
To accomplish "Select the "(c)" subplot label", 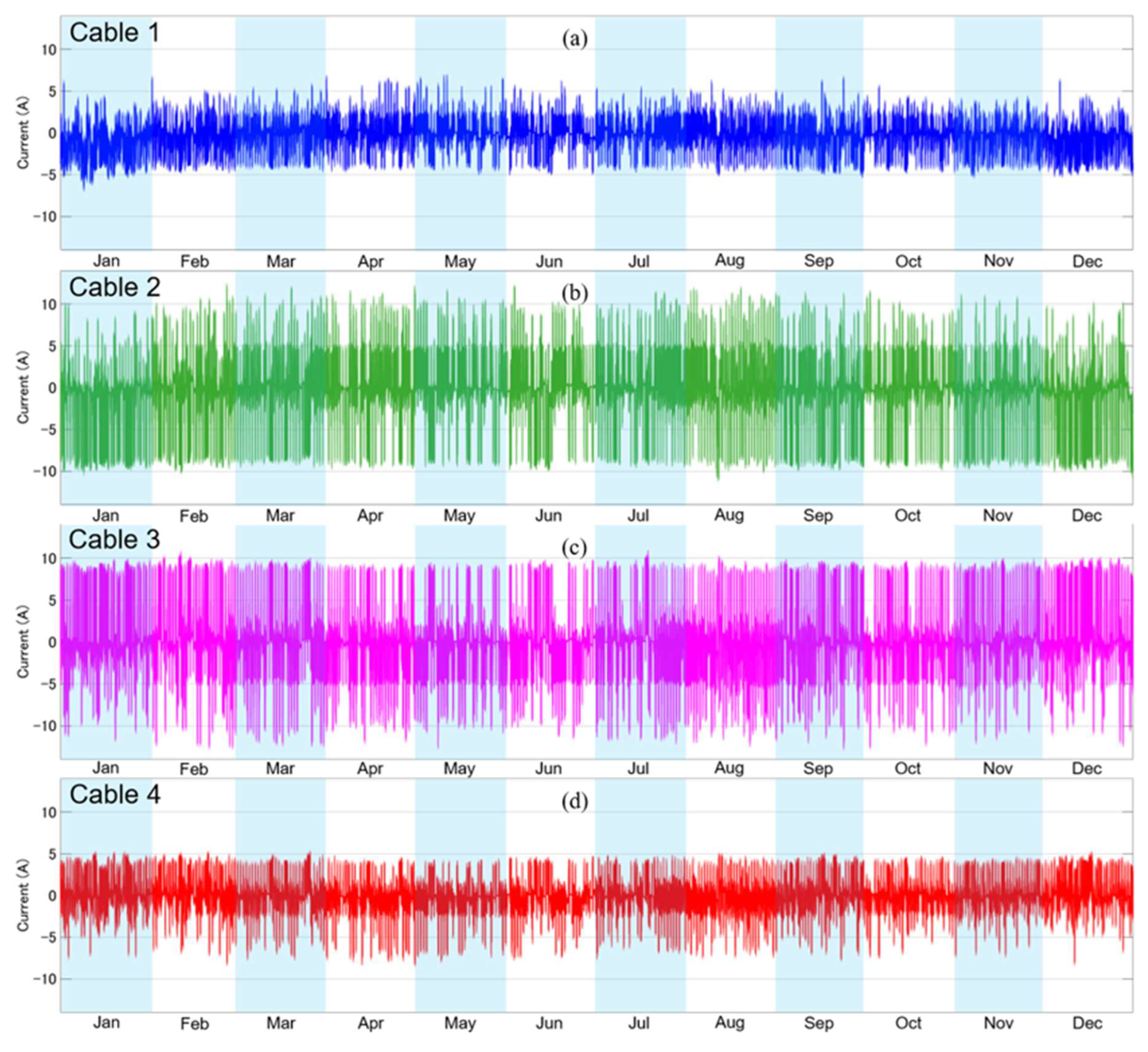I will coord(575,547).
